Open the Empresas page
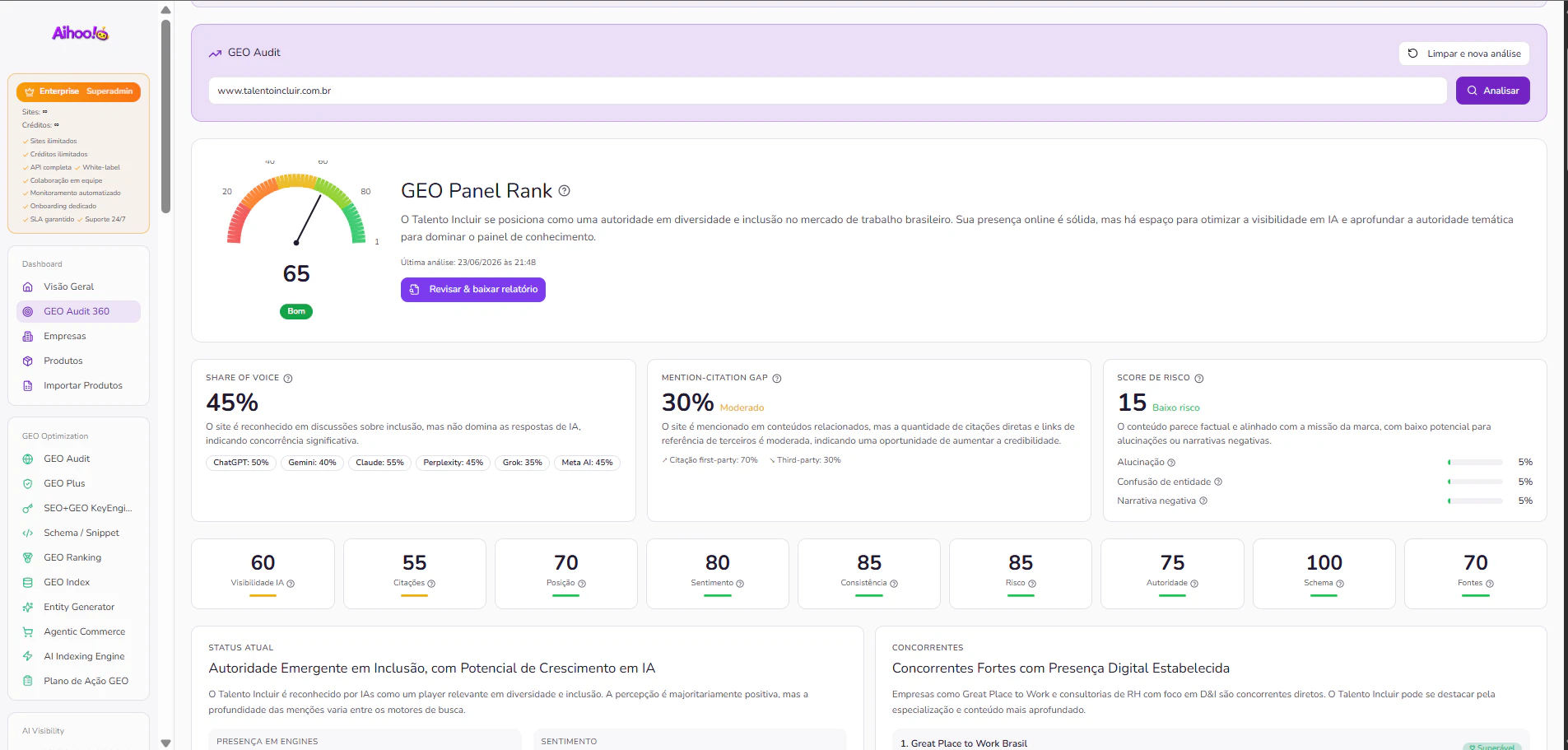This screenshot has height=750, width=1568. click(x=78, y=336)
